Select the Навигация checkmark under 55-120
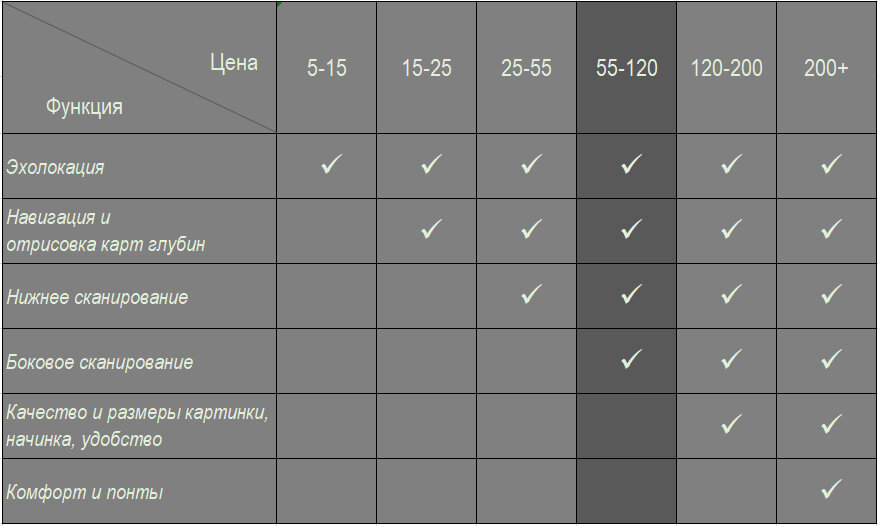This screenshot has height=526, width=878. click(631, 229)
